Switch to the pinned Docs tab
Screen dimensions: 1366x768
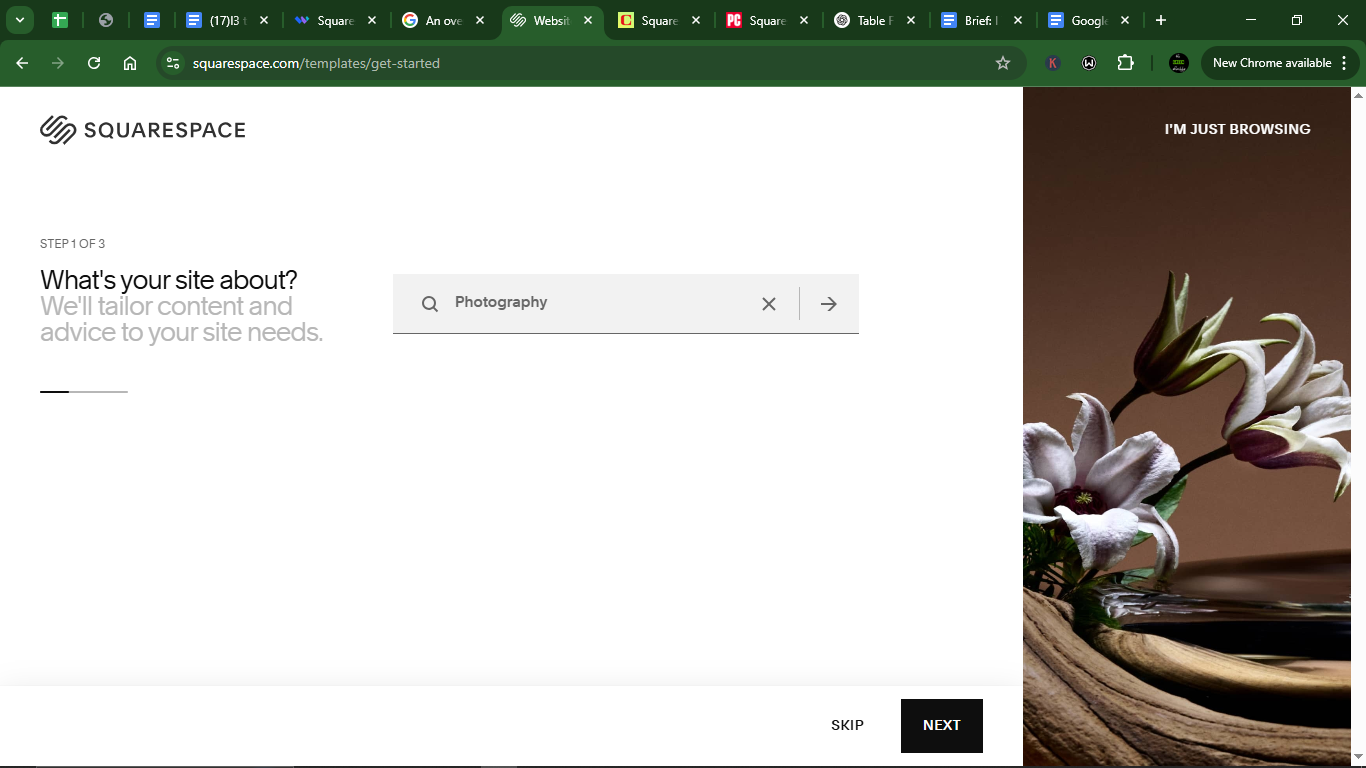(x=152, y=20)
